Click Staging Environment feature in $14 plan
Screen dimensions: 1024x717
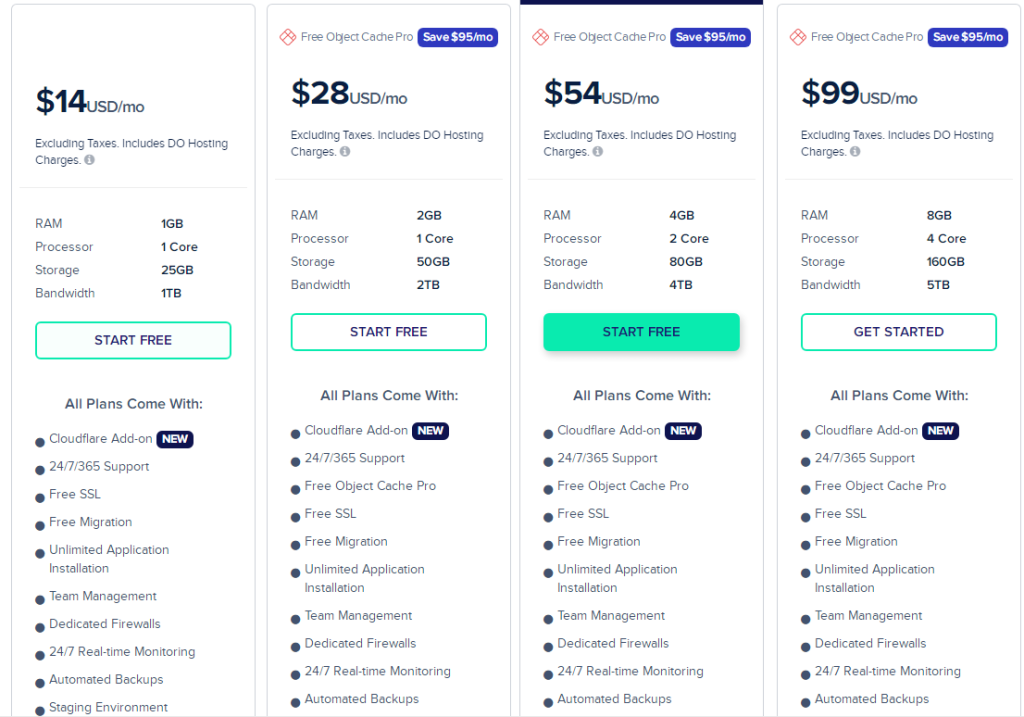tap(108, 707)
